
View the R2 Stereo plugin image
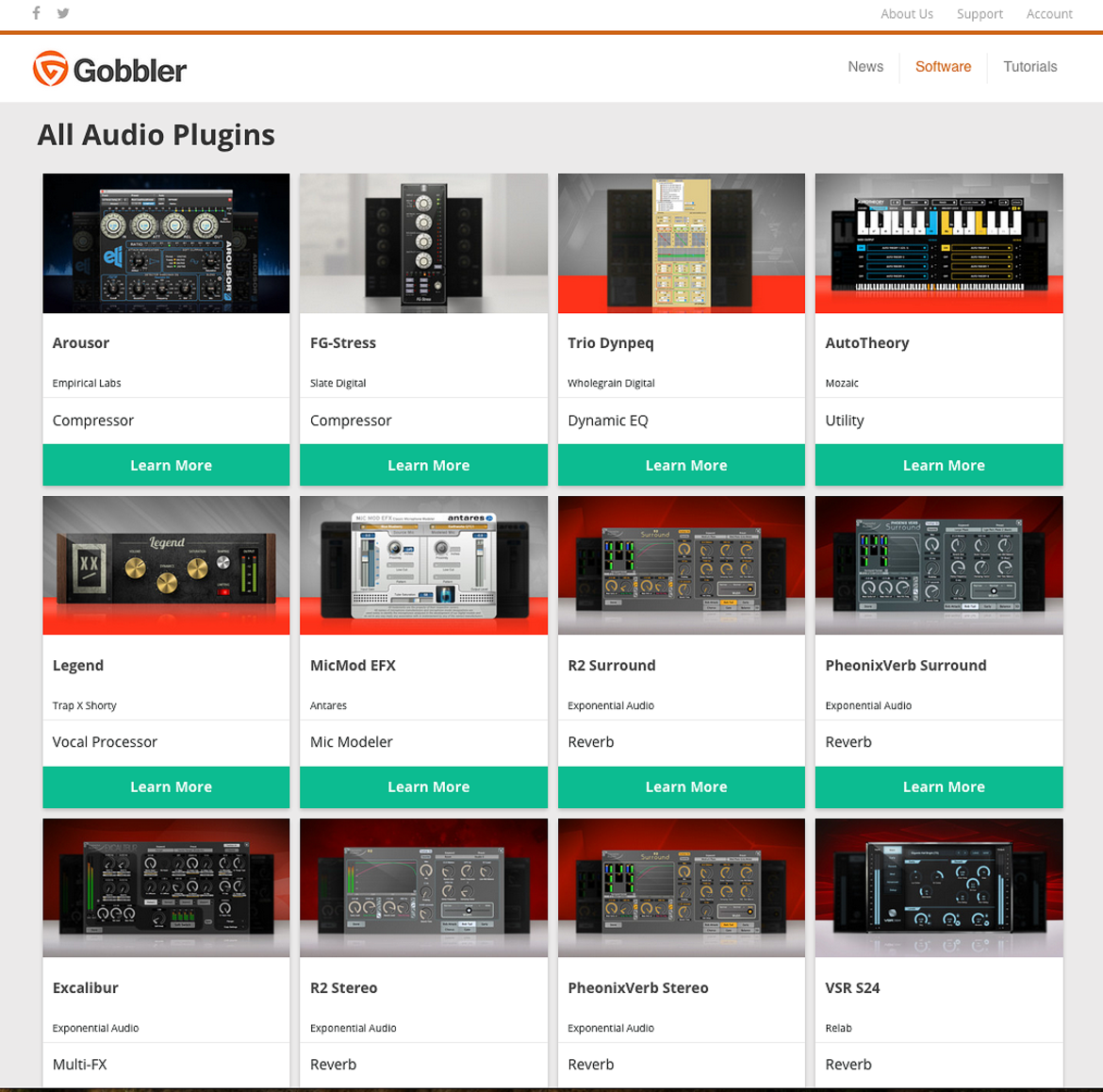423,887
